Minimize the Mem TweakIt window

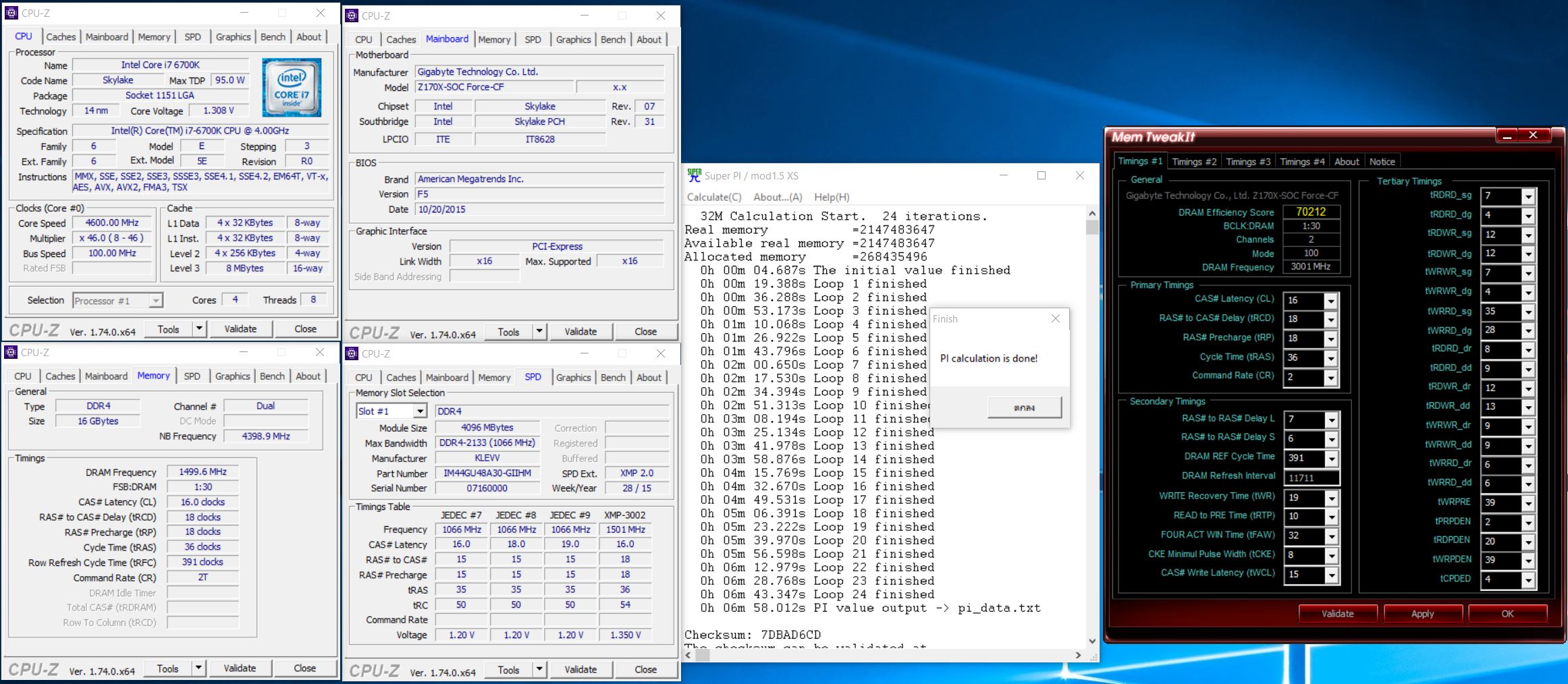tap(1507, 136)
